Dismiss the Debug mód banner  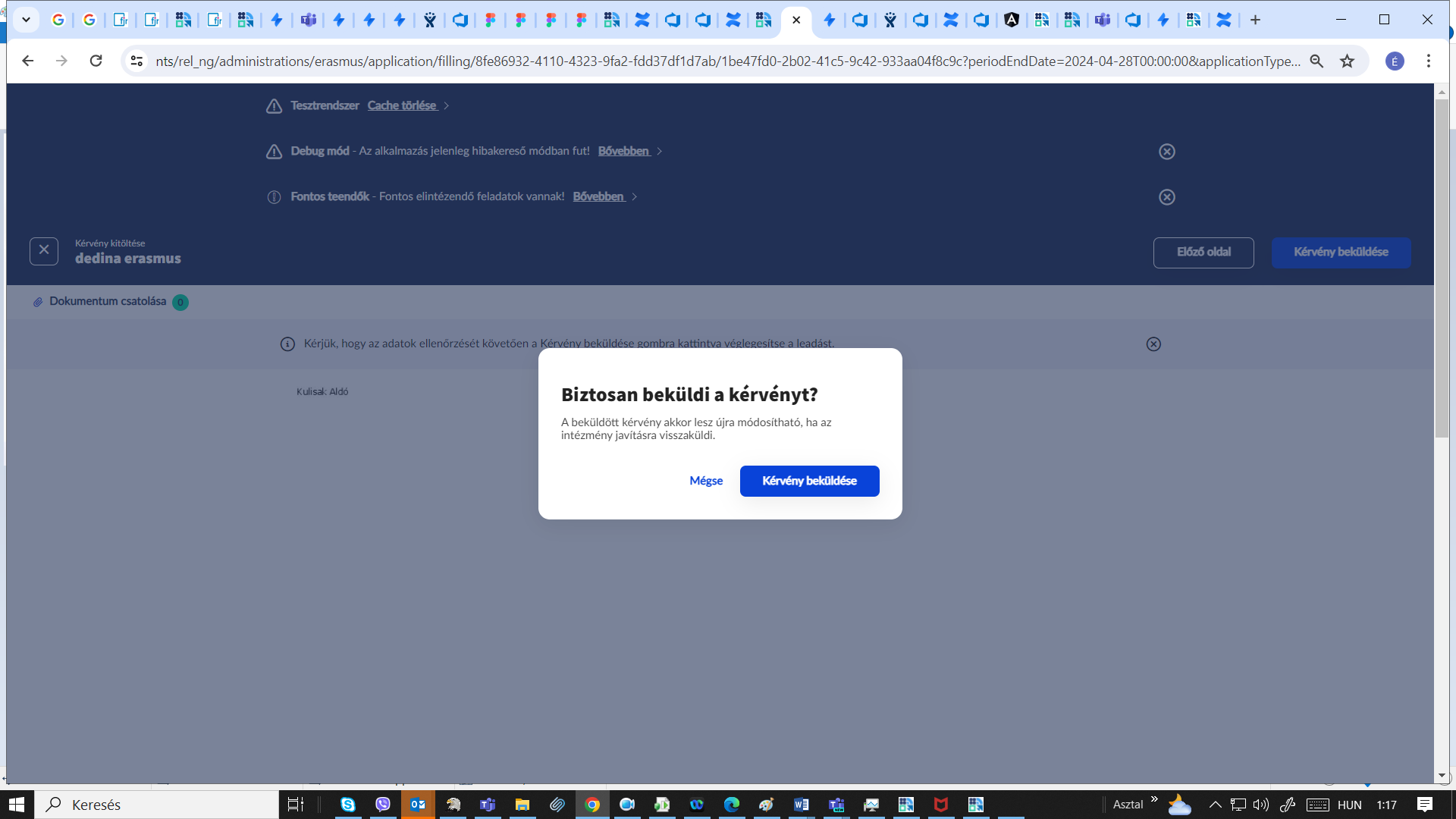pyautogui.click(x=1166, y=152)
